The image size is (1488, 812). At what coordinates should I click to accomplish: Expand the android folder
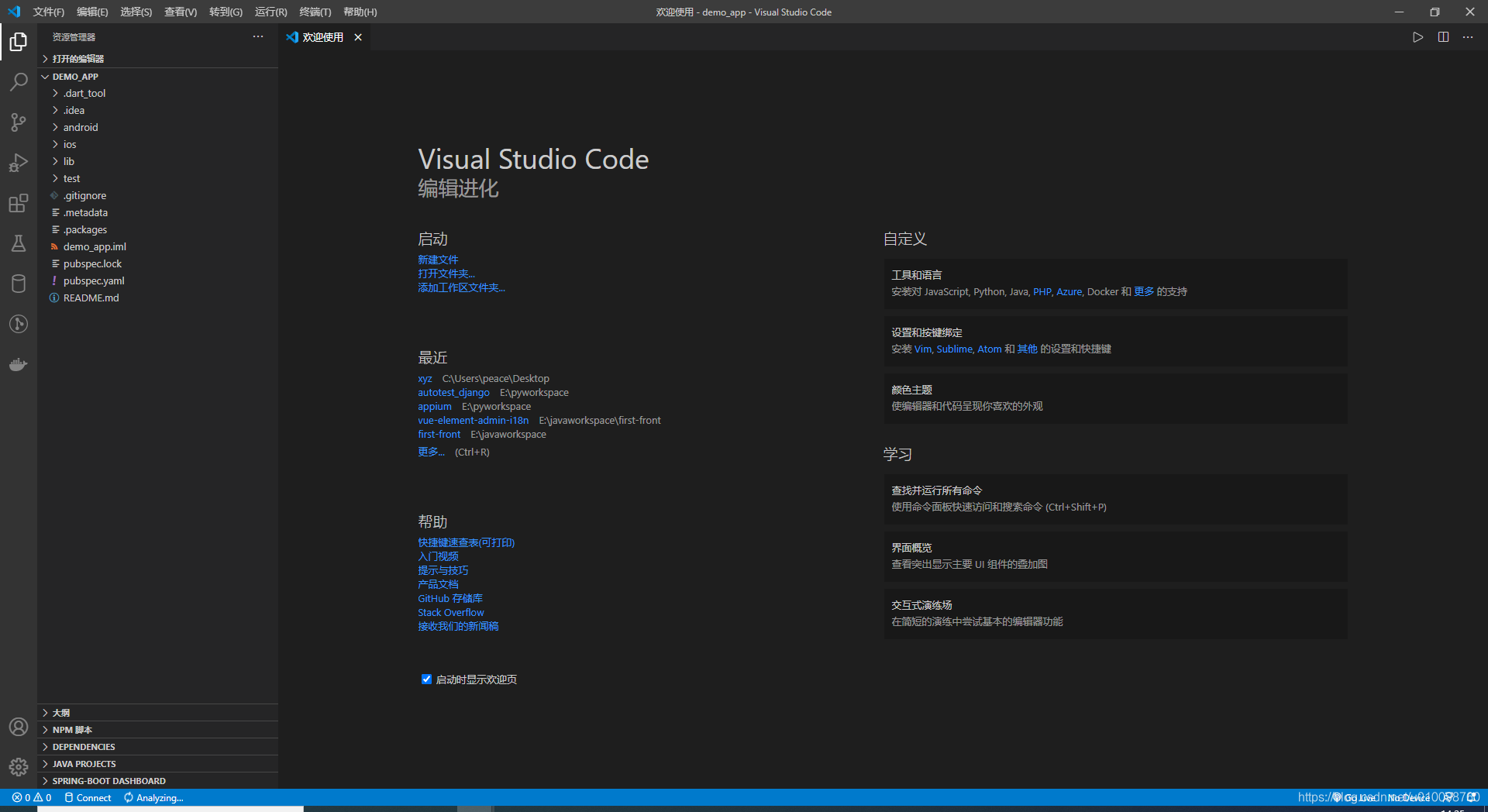pos(157,127)
